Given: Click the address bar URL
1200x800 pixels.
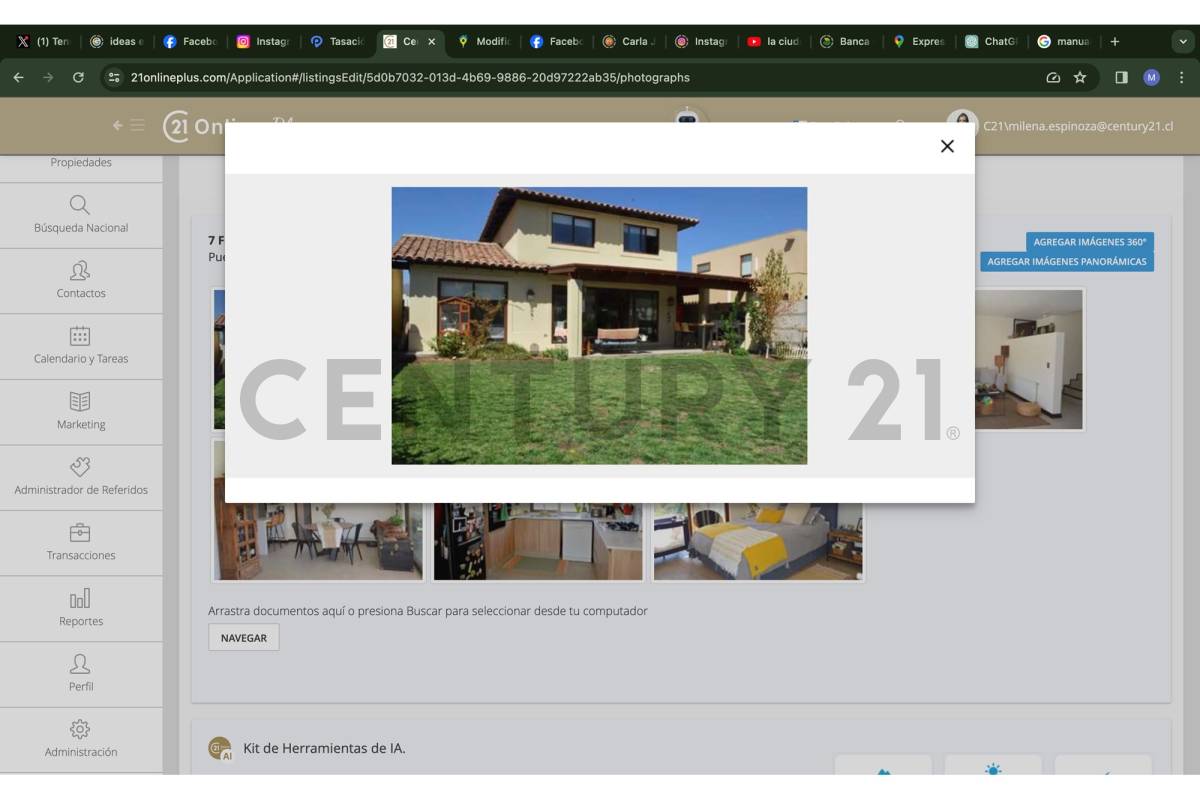Looking at the screenshot, I should tap(410, 77).
